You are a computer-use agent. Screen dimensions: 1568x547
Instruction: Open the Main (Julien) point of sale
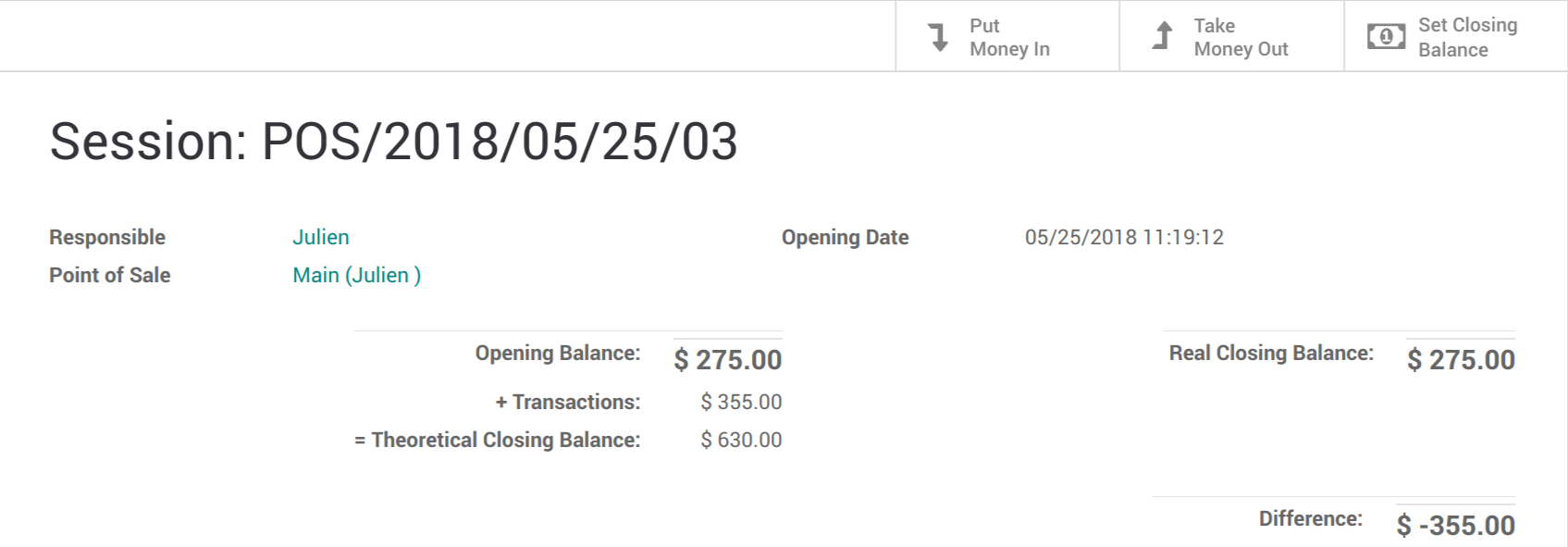[x=356, y=275]
